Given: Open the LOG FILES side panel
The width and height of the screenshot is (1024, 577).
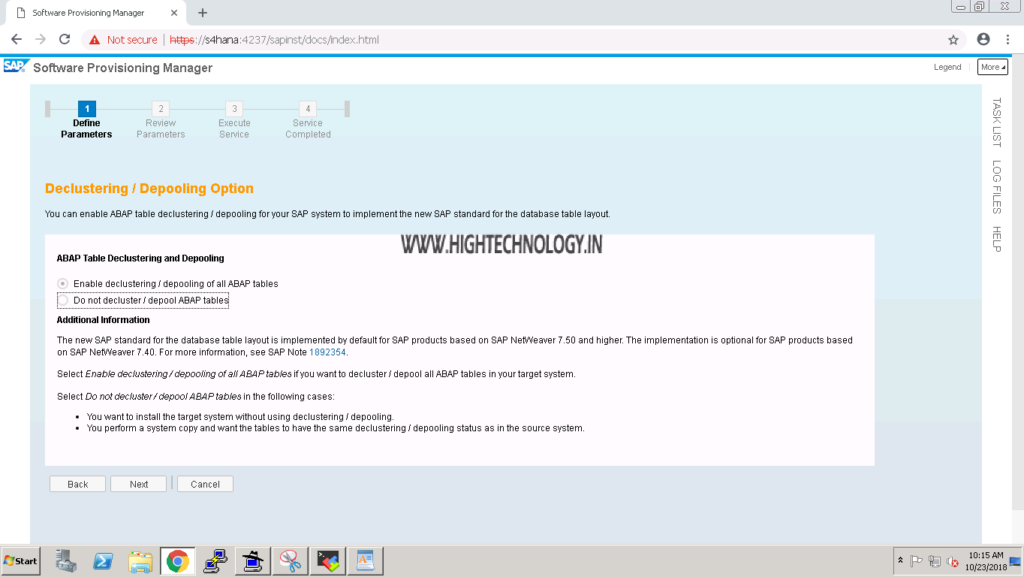Looking at the screenshot, I should pos(997,187).
